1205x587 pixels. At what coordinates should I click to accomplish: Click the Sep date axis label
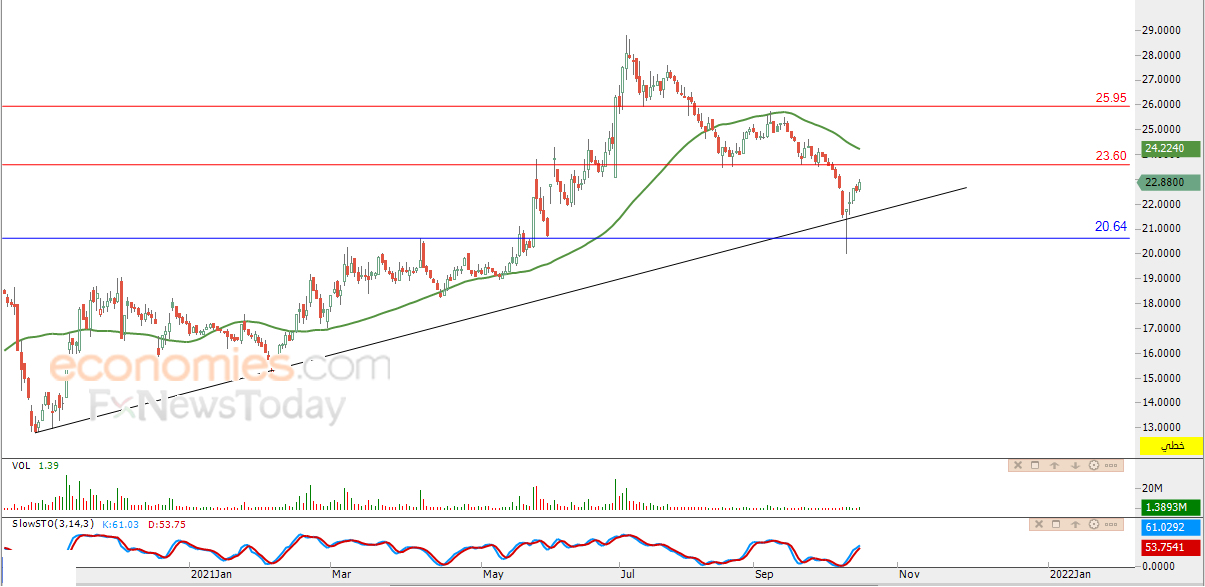tap(765, 574)
